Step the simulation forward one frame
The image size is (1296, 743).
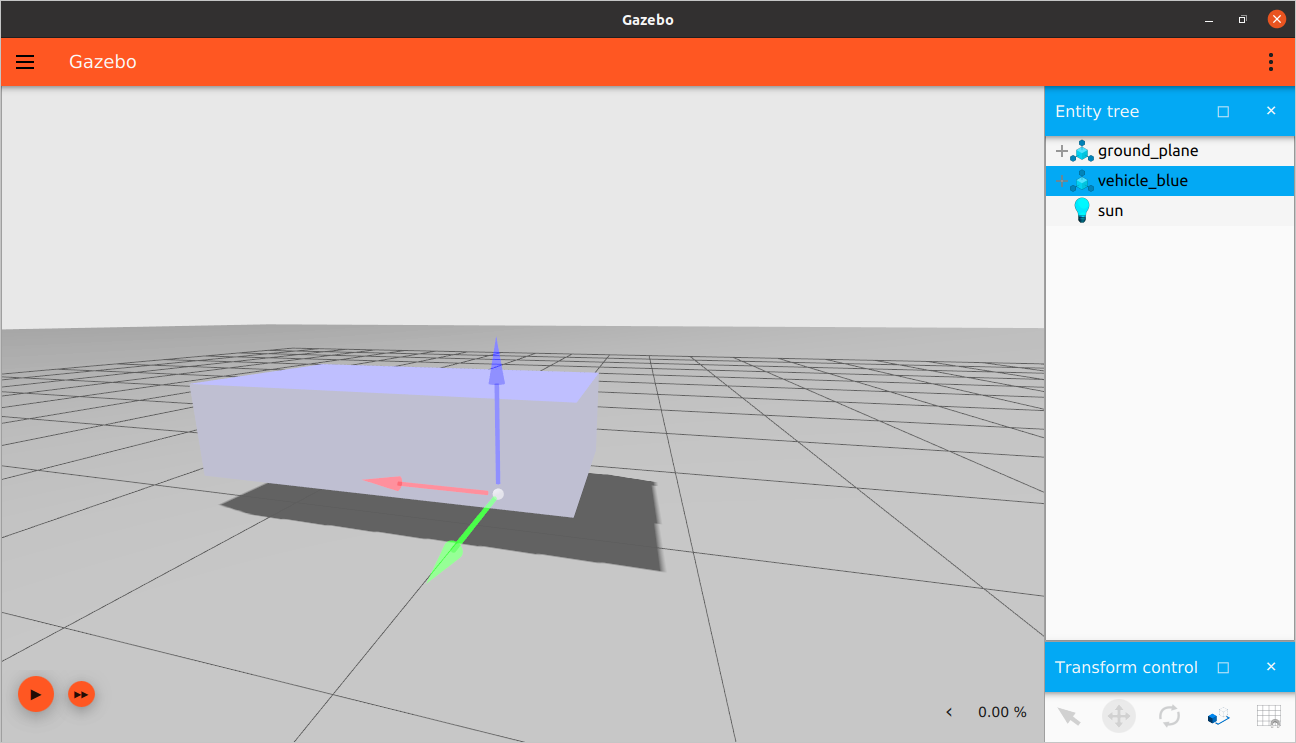tap(81, 694)
